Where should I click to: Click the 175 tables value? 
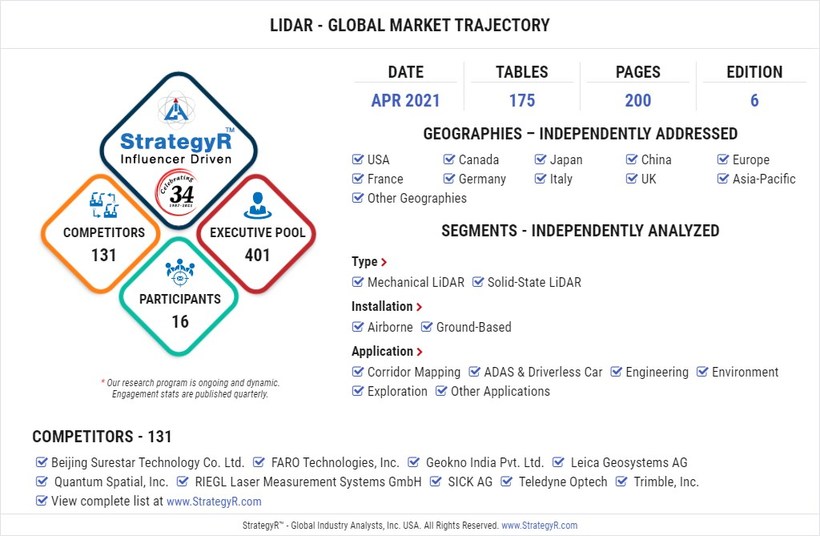coord(522,100)
